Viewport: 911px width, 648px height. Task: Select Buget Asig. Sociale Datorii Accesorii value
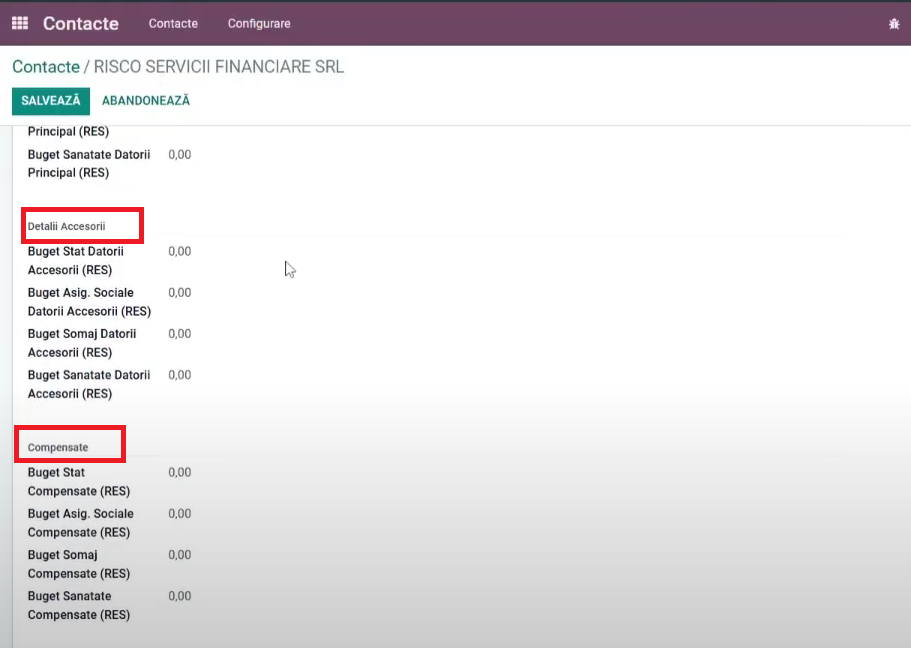(180, 292)
